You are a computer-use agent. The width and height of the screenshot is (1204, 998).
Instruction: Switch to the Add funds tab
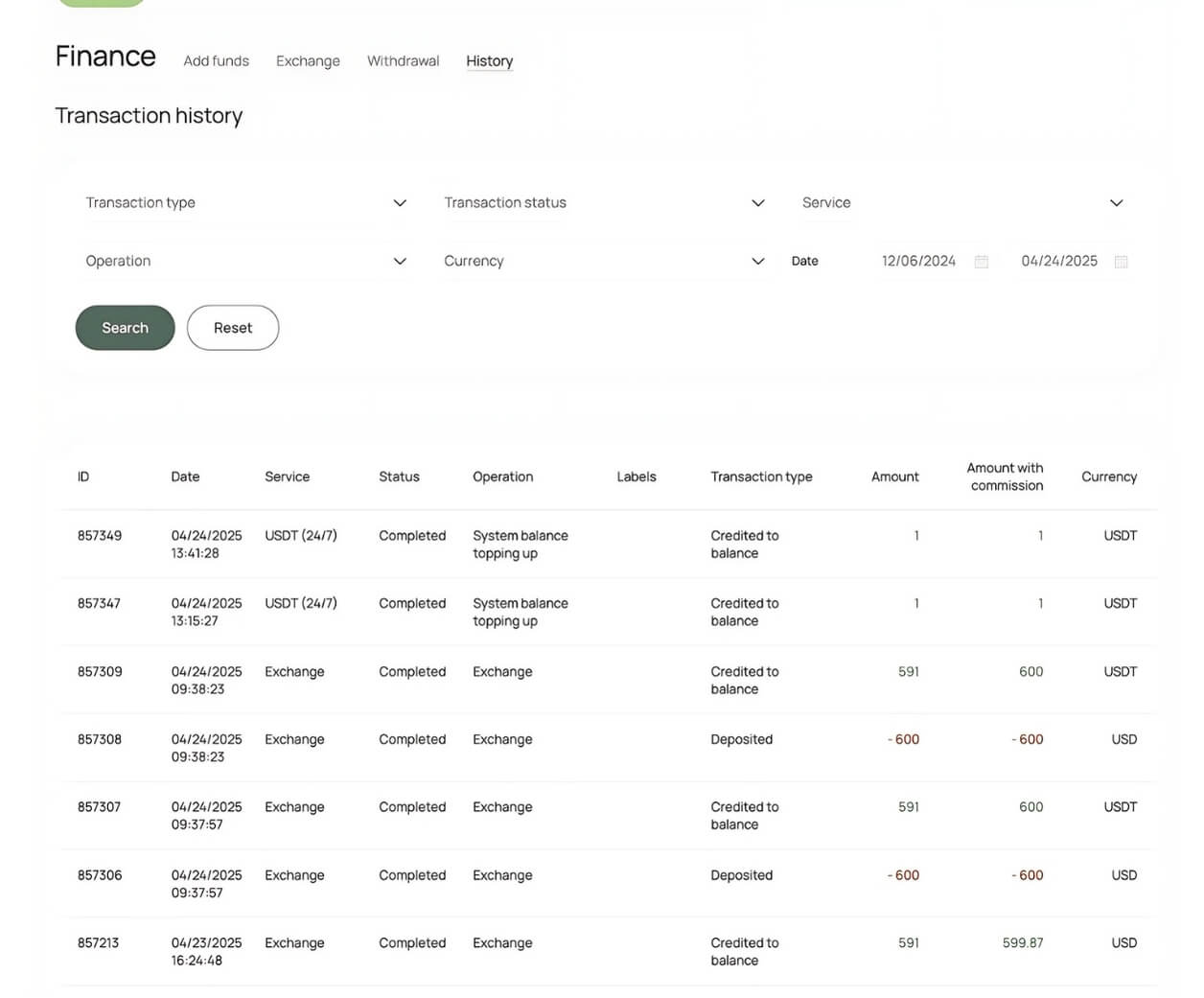click(x=216, y=61)
